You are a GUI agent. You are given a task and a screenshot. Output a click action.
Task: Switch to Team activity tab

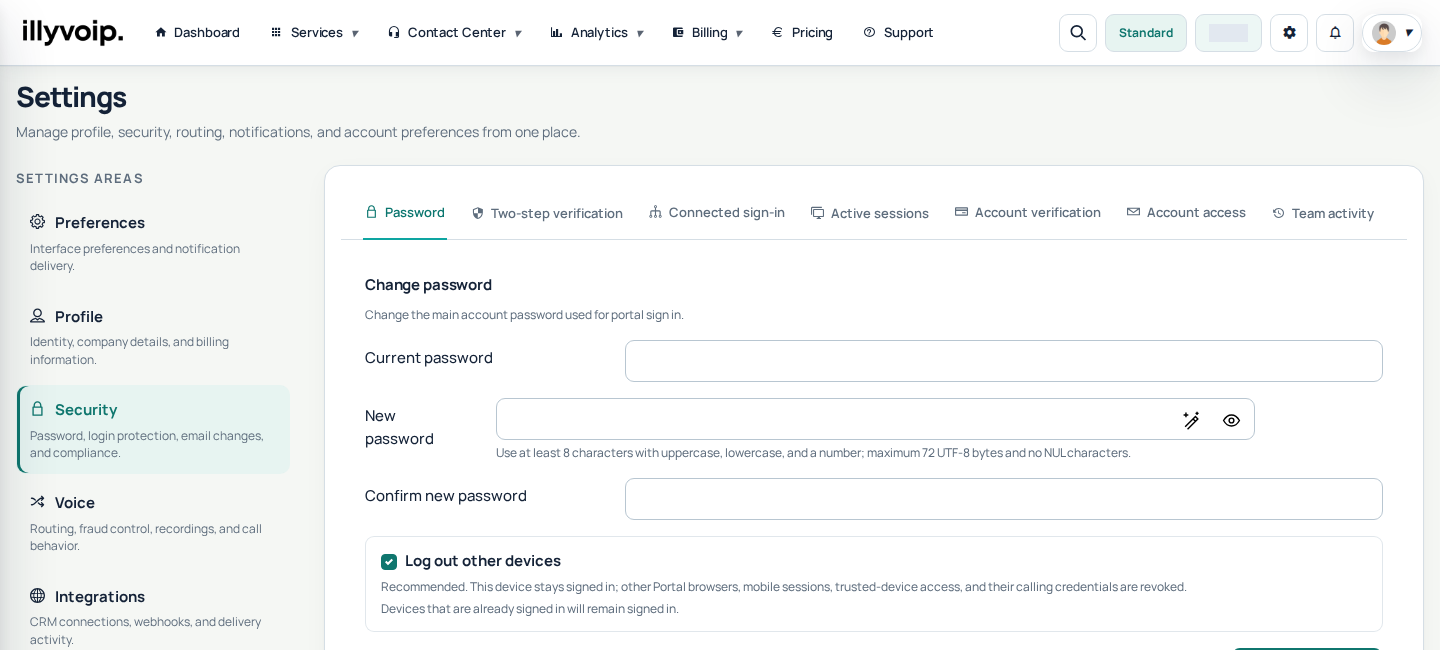pos(1323,213)
